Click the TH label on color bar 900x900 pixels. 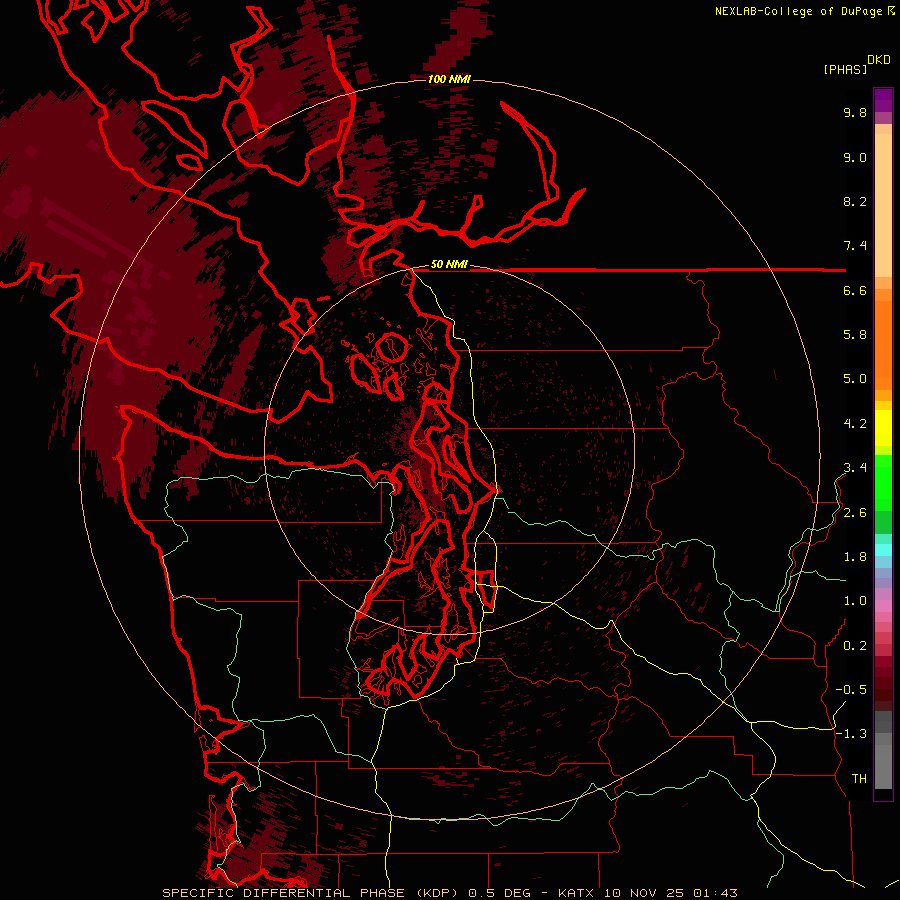[x=859, y=779]
